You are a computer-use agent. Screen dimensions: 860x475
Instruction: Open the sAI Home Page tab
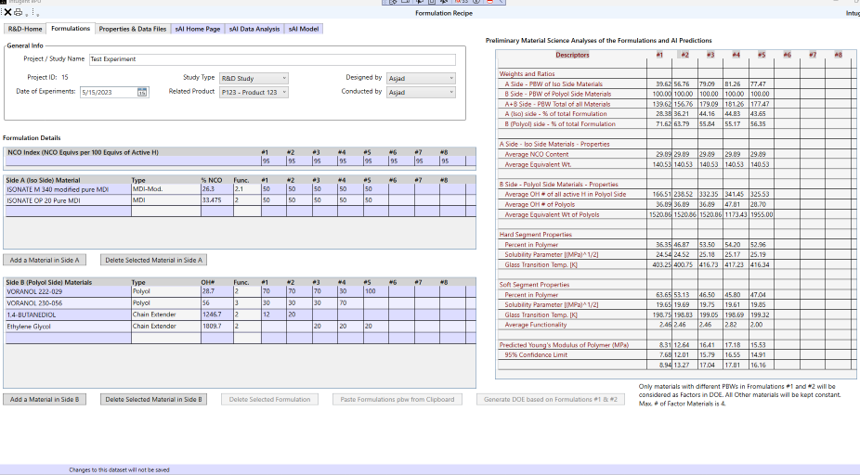pos(198,29)
